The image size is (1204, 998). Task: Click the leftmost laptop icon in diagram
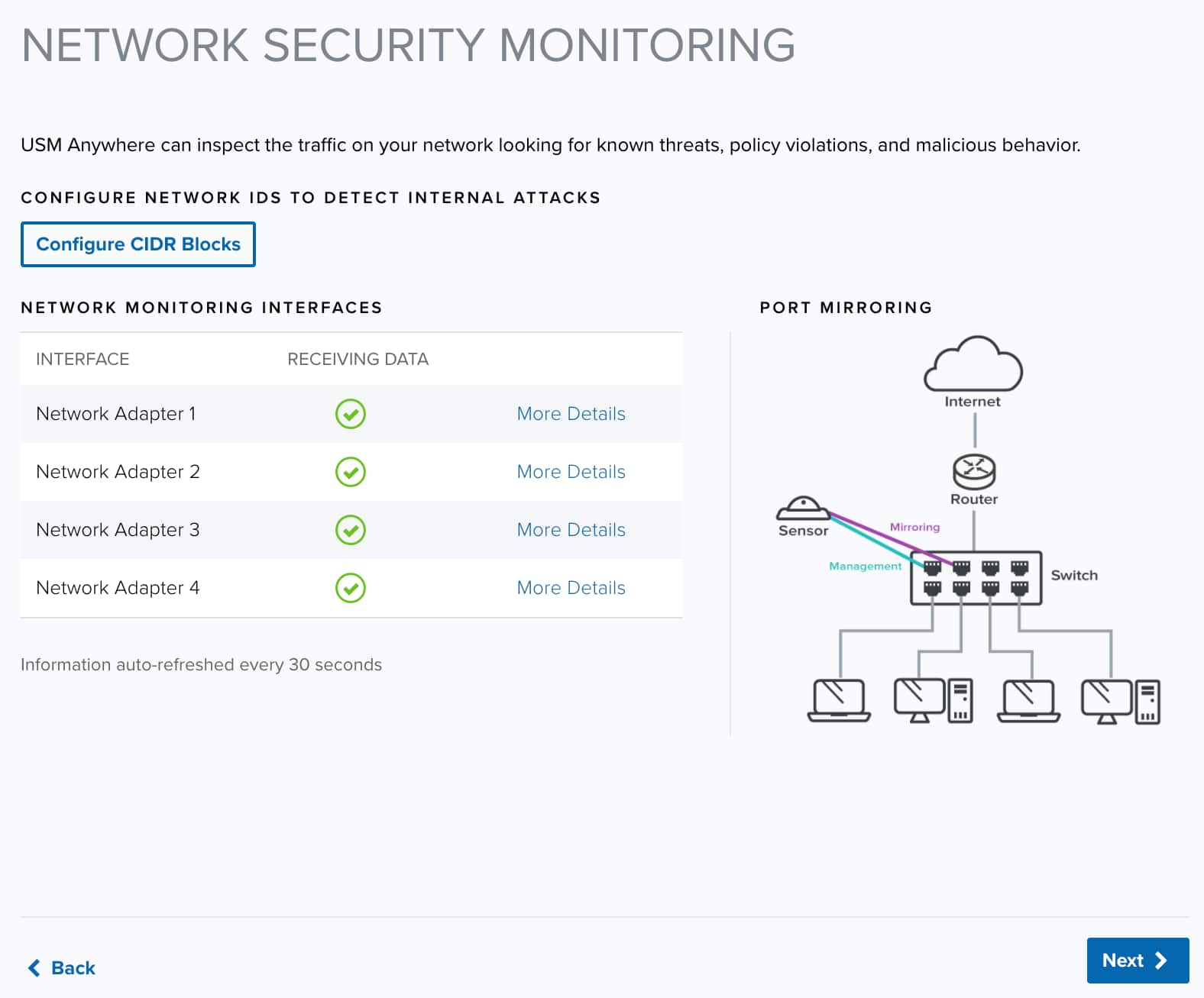tap(839, 700)
